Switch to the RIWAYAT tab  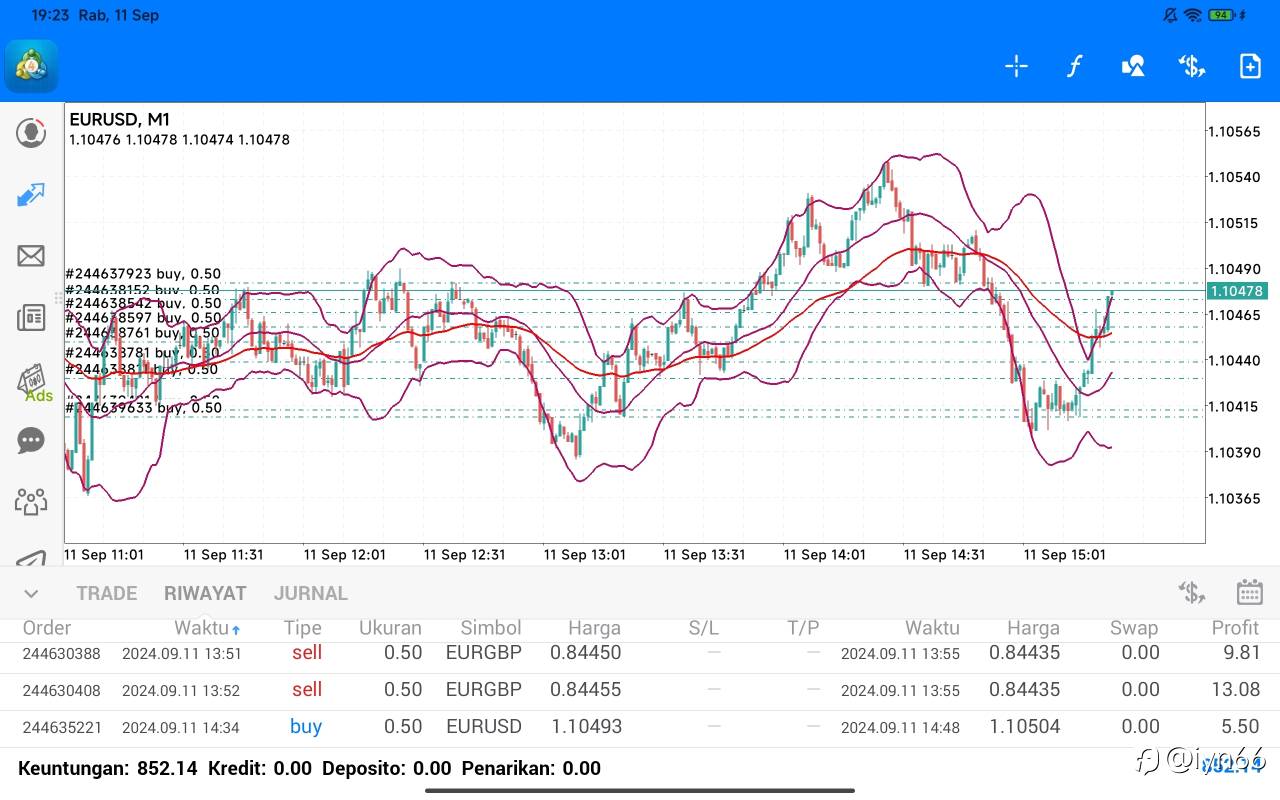point(205,593)
